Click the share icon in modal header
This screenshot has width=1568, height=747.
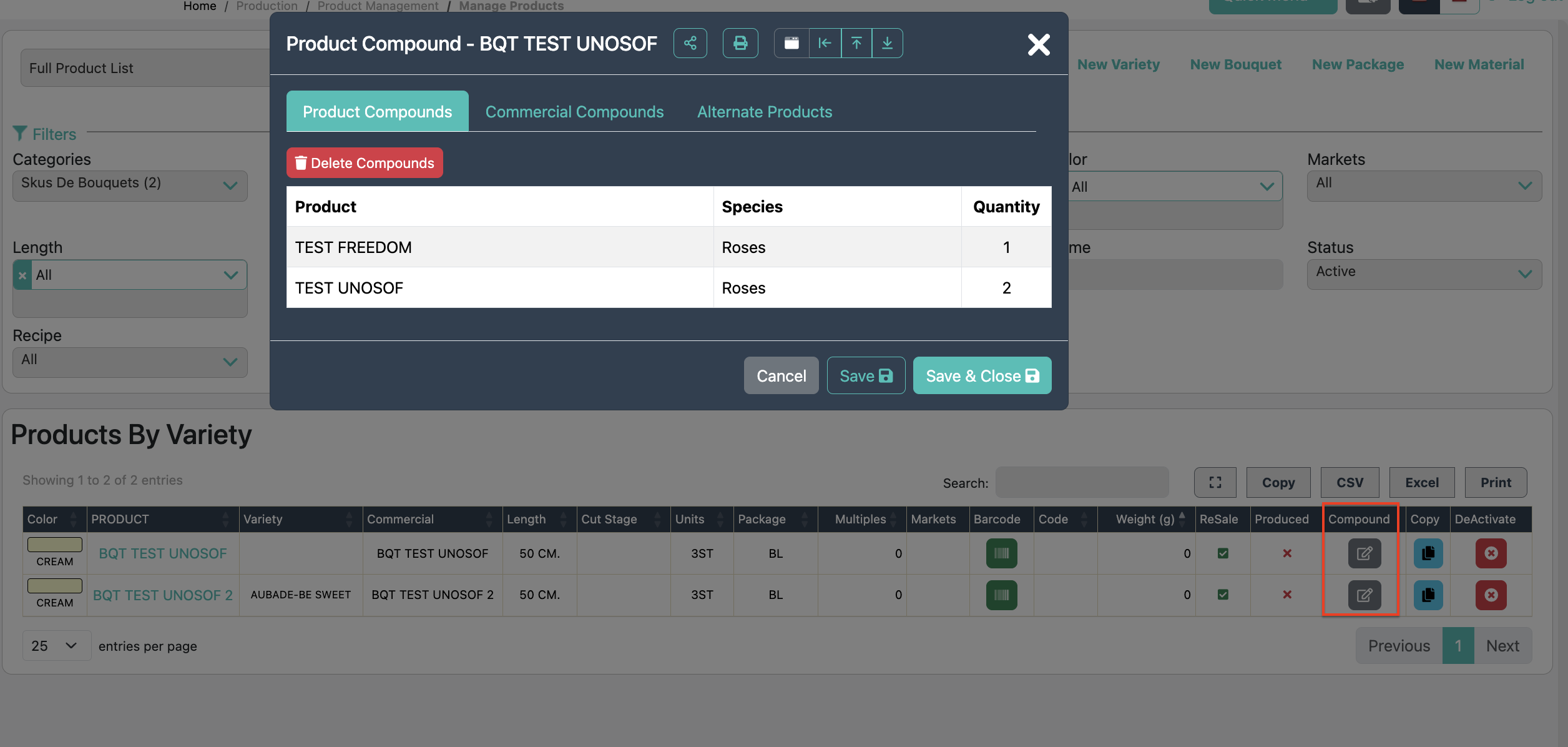click(690, 43)
